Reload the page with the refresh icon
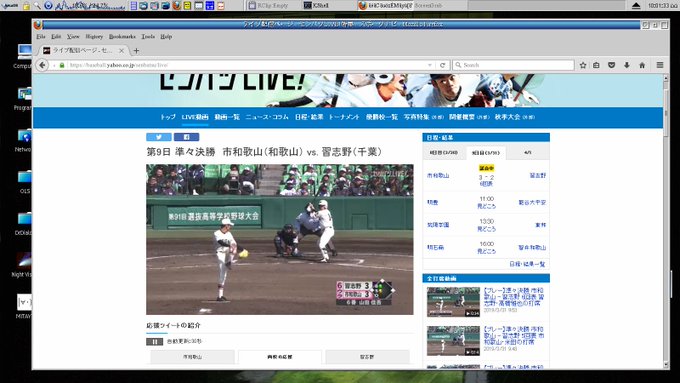680x383 pixels. (x=442, y=65)
